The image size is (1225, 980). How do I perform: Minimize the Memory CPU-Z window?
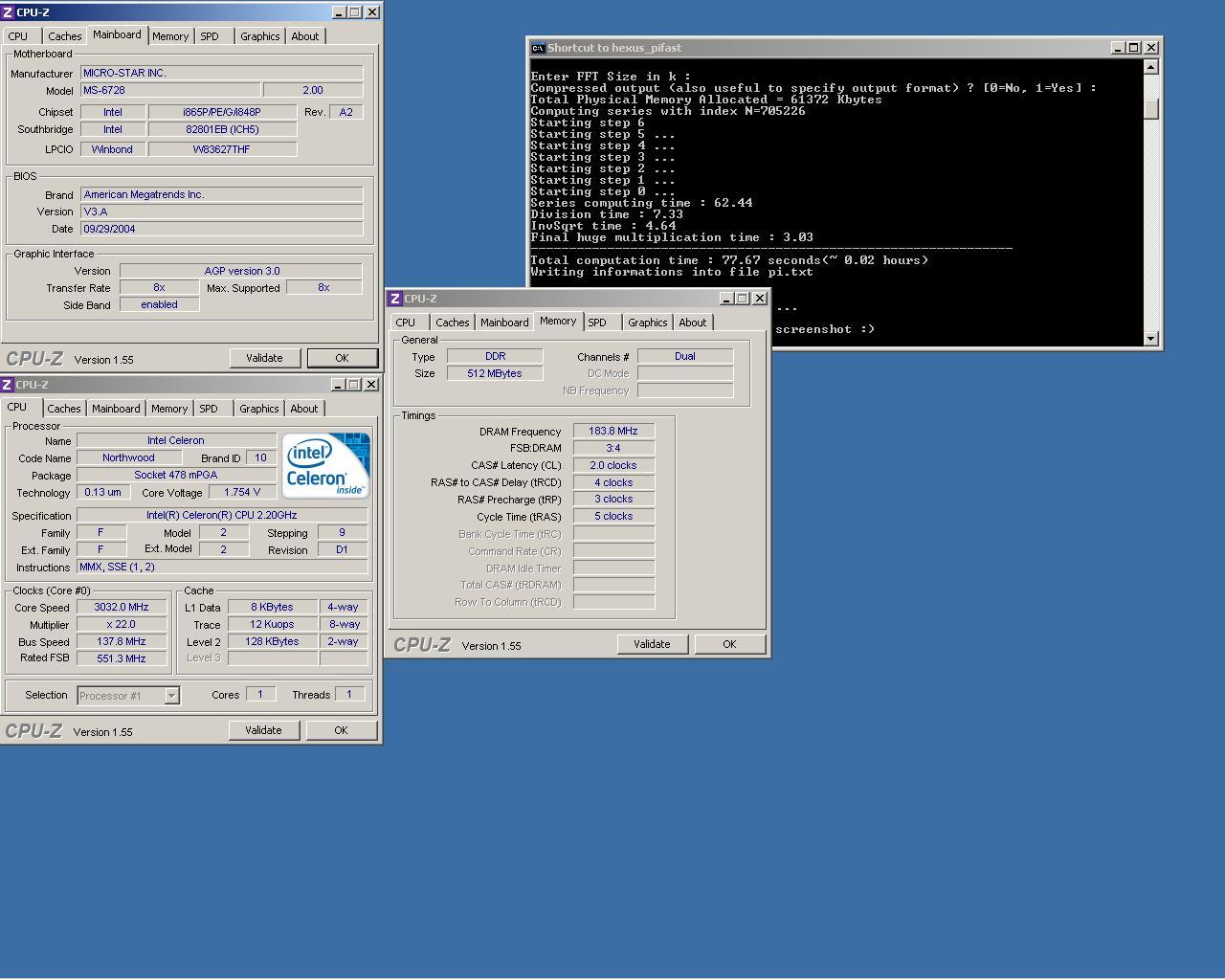coord(725,299)
